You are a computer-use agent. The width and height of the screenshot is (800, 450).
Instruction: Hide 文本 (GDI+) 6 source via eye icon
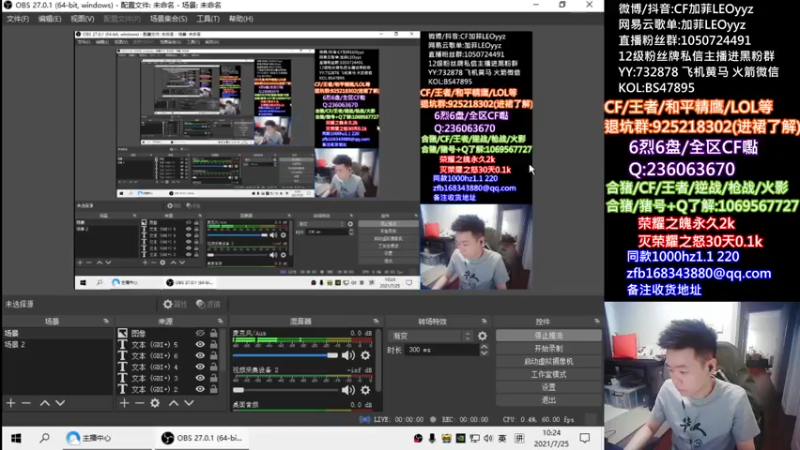[x=200, y=356]
